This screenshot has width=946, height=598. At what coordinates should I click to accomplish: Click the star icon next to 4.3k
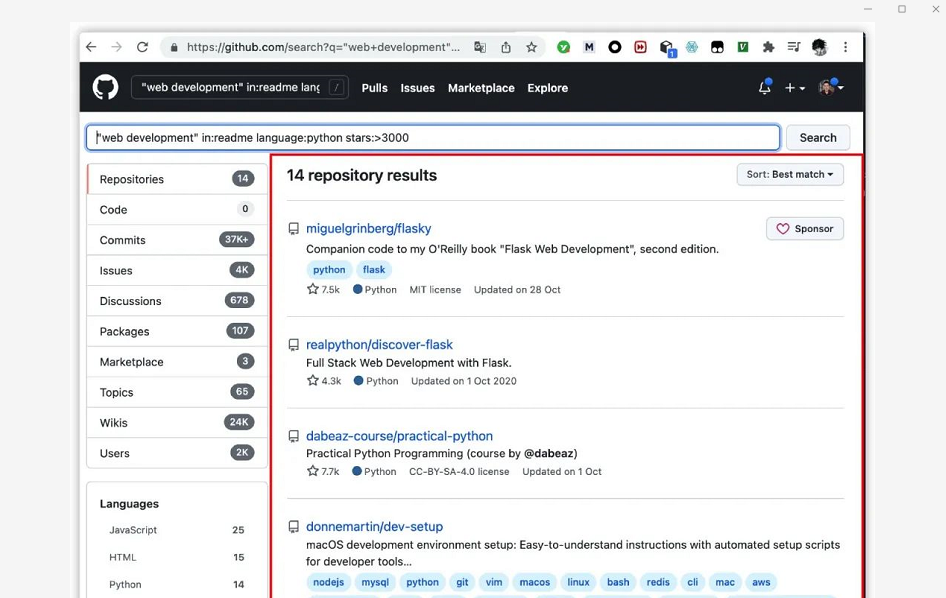click(313, 381)
